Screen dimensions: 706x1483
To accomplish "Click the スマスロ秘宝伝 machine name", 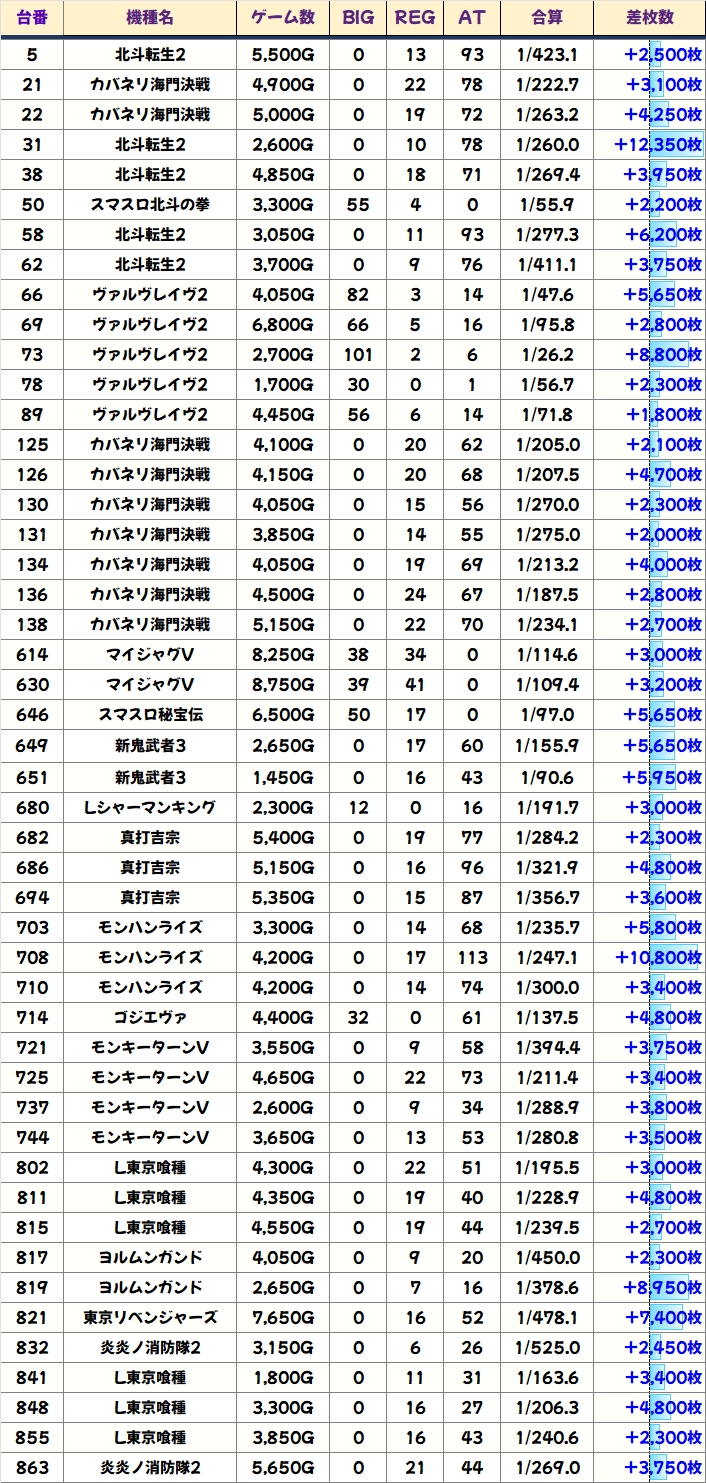I will click(x=150, y=715).
